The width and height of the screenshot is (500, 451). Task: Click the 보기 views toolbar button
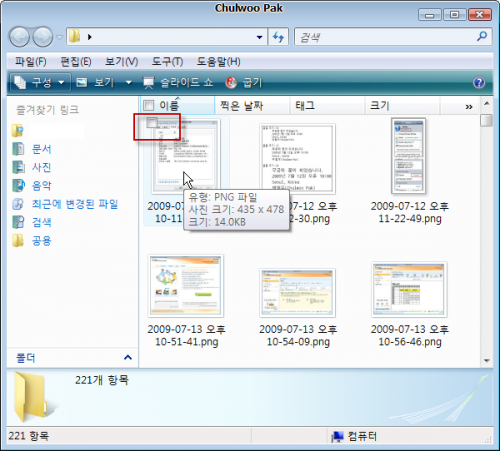pyautogui.click(x=95, y=82)
